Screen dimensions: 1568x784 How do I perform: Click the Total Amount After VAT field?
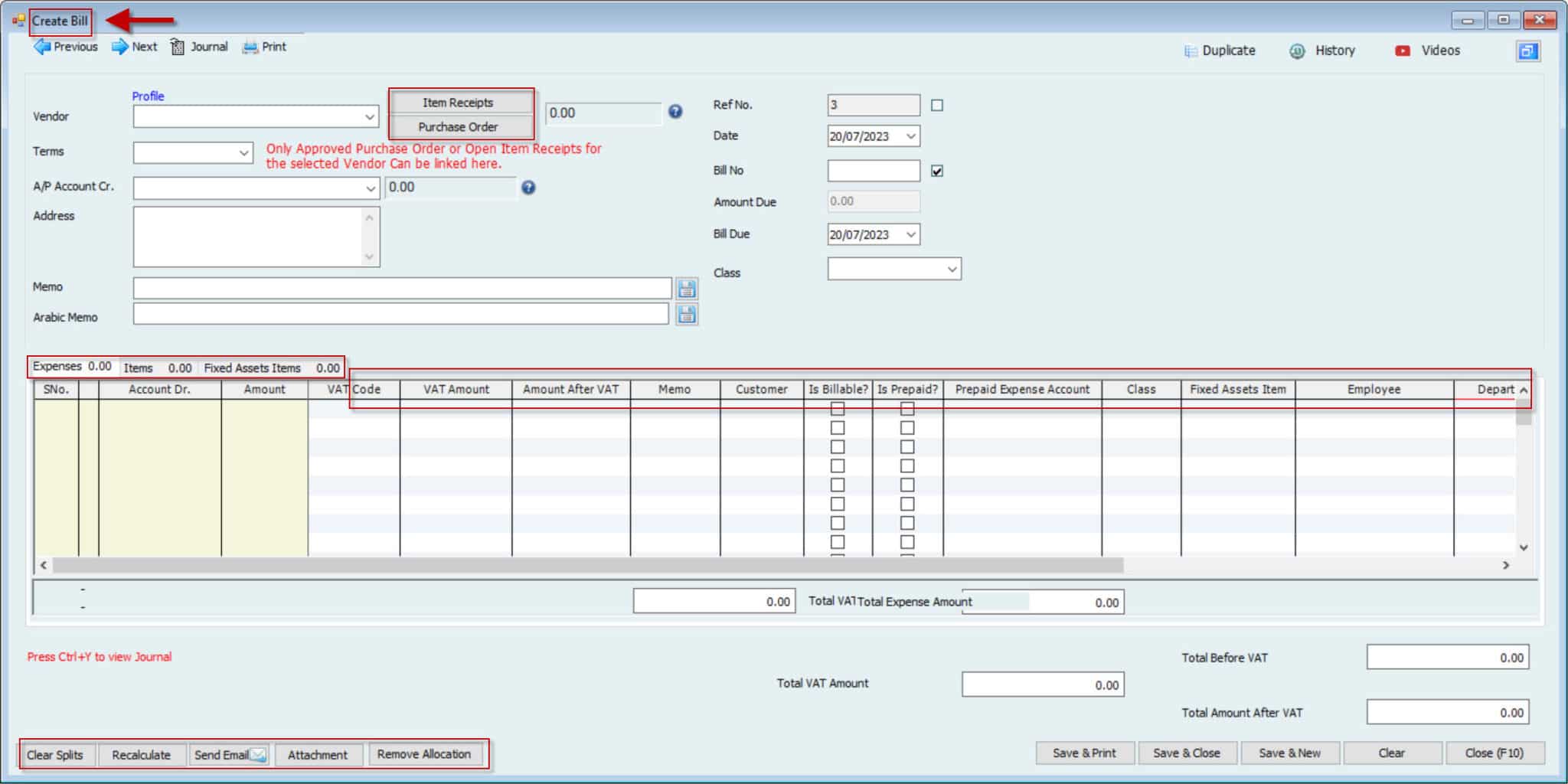point(1448,713)
